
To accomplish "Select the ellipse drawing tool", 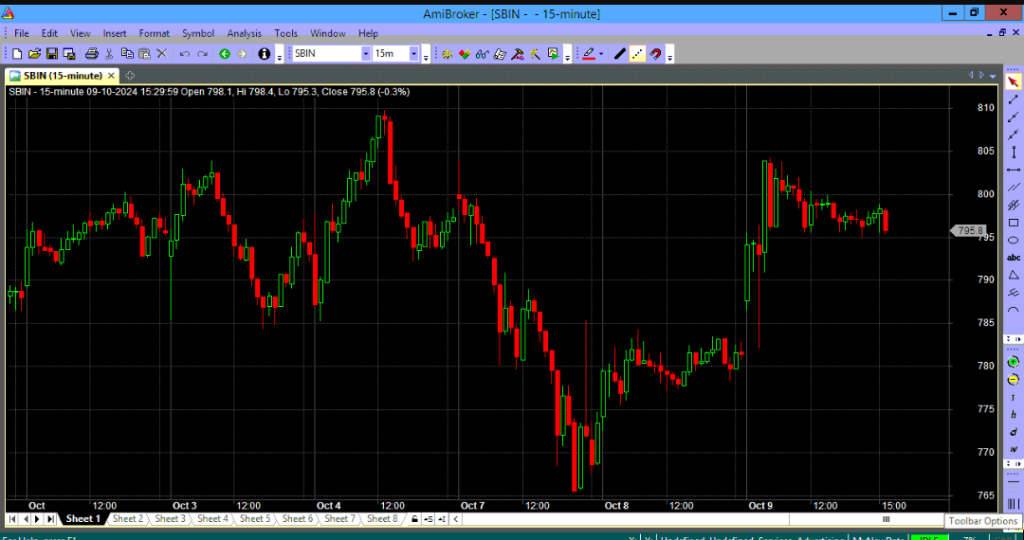I will pyautogui.click(x=1013, y=240).
